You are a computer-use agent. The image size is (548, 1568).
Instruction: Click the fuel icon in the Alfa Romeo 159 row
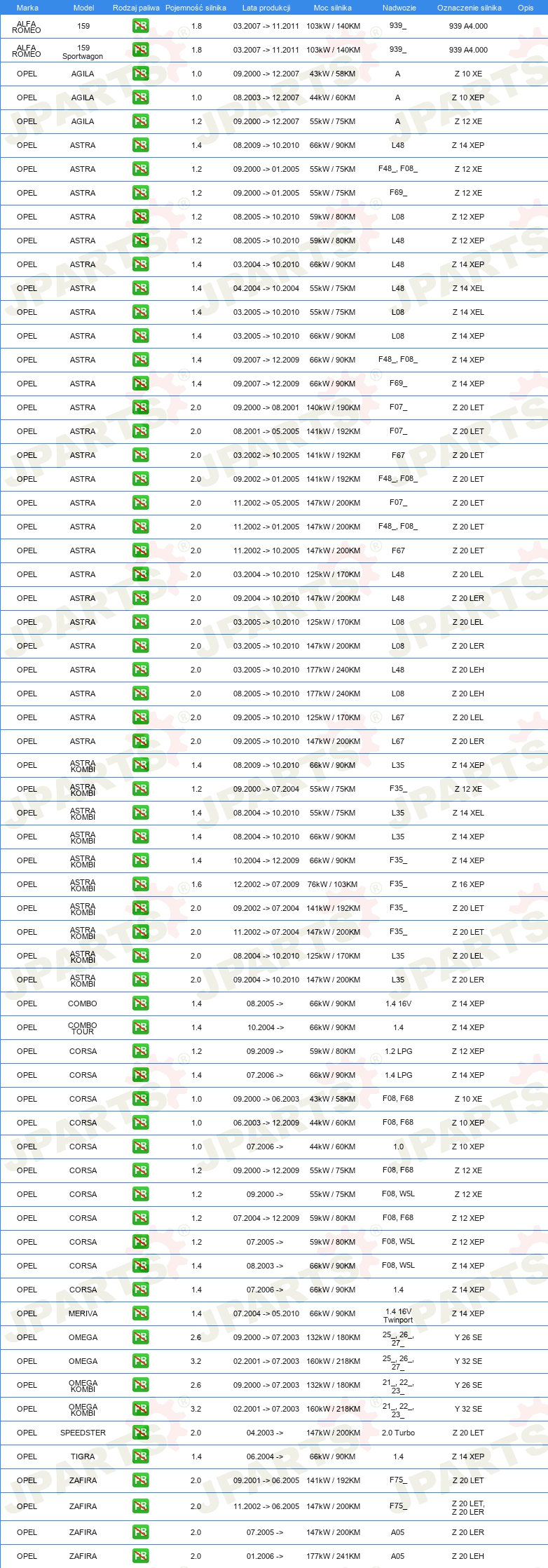coord(140,26)
